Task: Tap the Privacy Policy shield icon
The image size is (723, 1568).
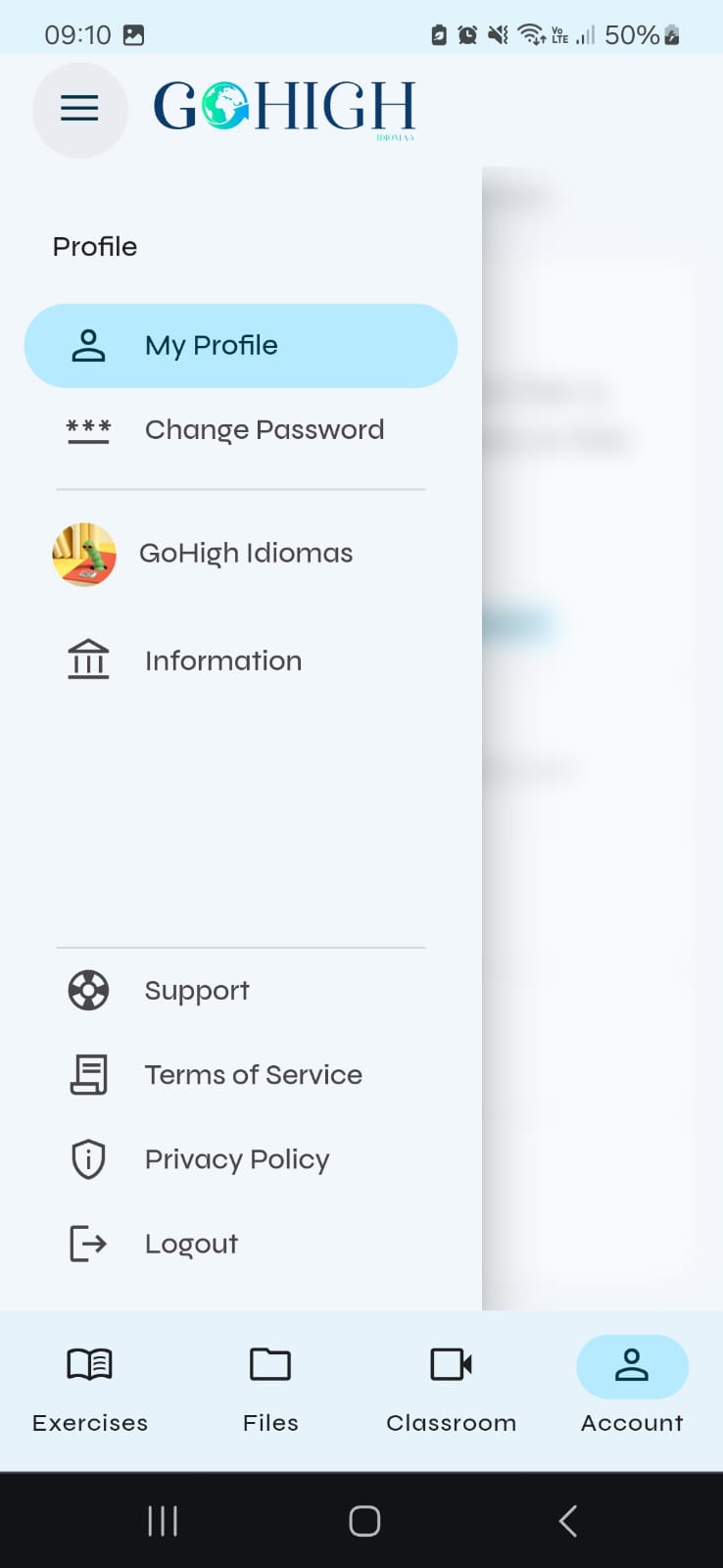Action: click(x=88, y=1159)
